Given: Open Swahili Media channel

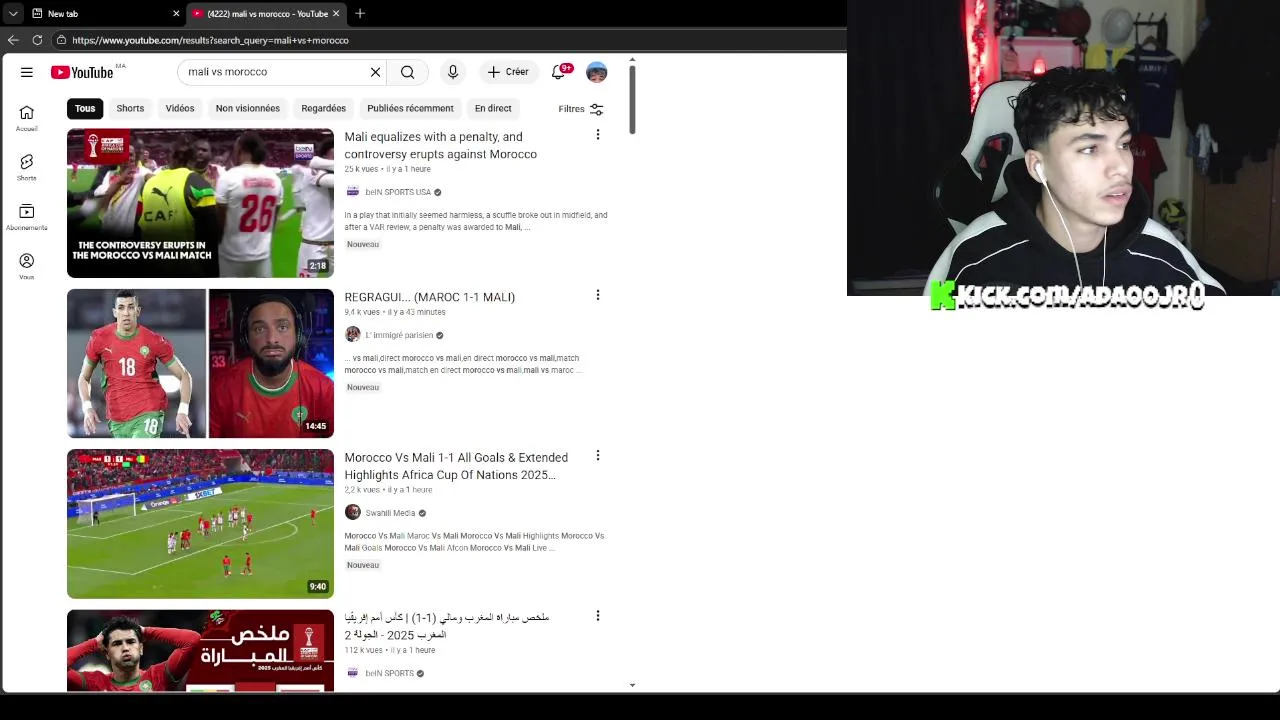Looking at the screenshot, I should (x=390, y=513).
